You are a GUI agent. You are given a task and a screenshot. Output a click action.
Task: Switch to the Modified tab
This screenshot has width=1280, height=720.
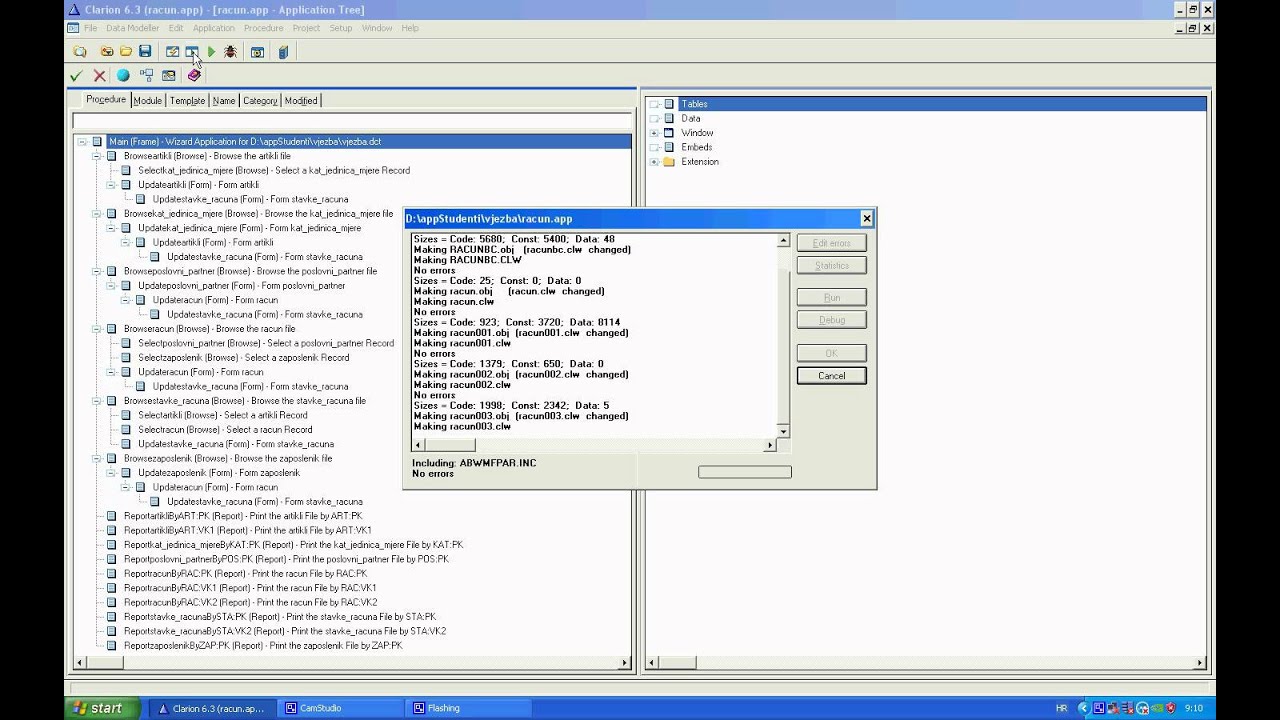coord(301,100)
